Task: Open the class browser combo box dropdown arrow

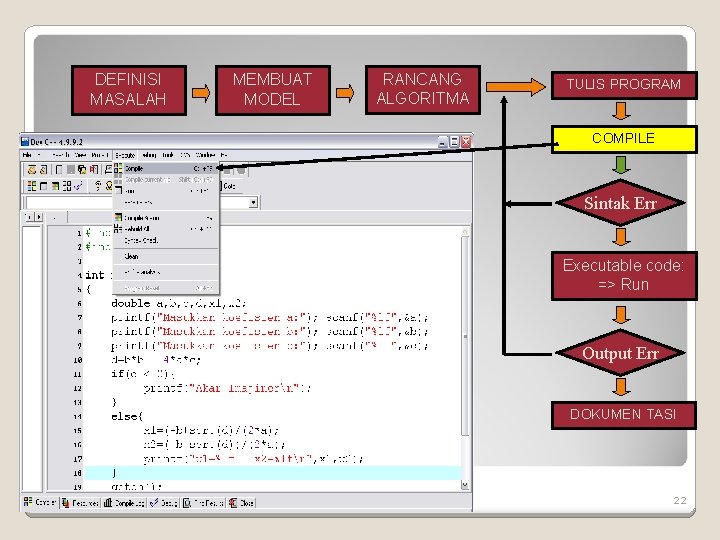Action: pyautogui.click(x=253, y=202)
